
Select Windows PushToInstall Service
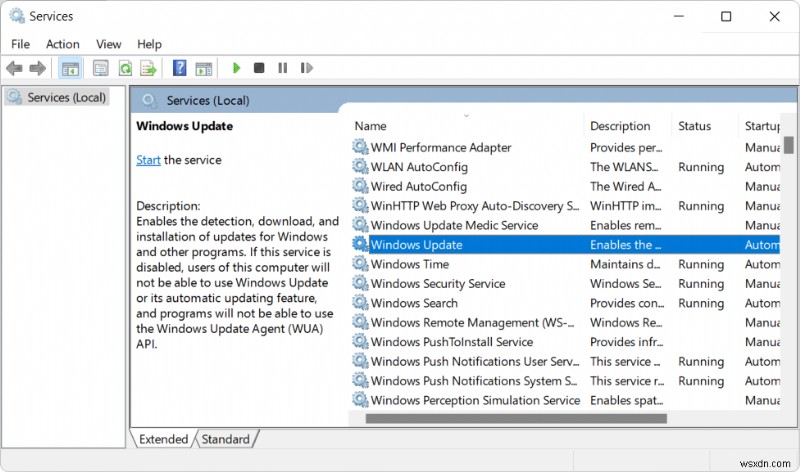coord(452,342)
